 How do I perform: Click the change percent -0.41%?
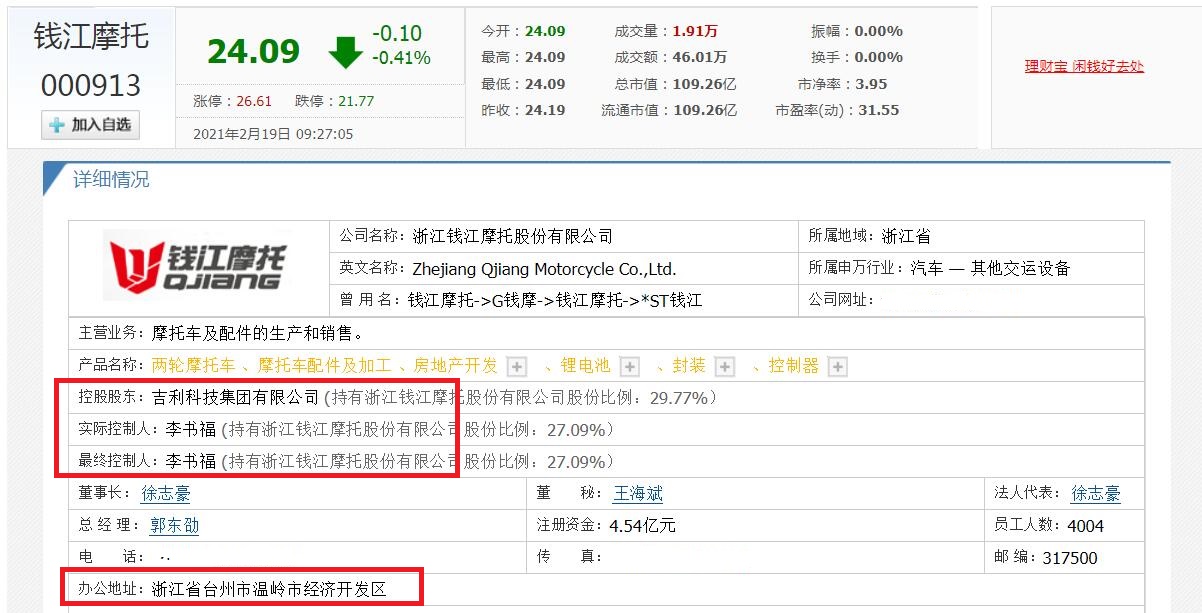click(401, 58)
